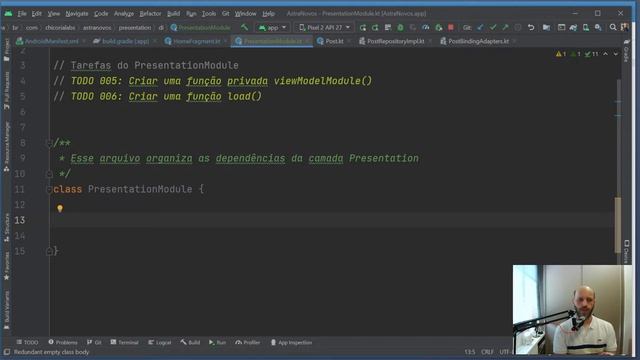Image resolution: width=640 pixels, height=360 pixels.
Task: Close the PresentationModule.kt tab
Action: click(308, 41)
